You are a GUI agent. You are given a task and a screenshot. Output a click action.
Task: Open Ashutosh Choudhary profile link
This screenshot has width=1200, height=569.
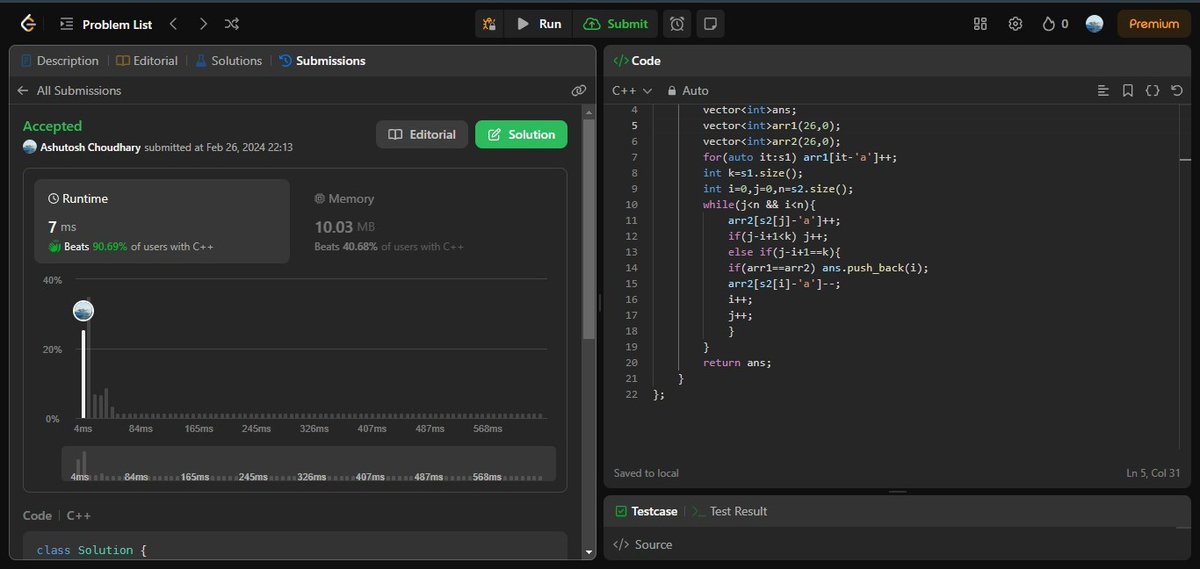[90, 147]
